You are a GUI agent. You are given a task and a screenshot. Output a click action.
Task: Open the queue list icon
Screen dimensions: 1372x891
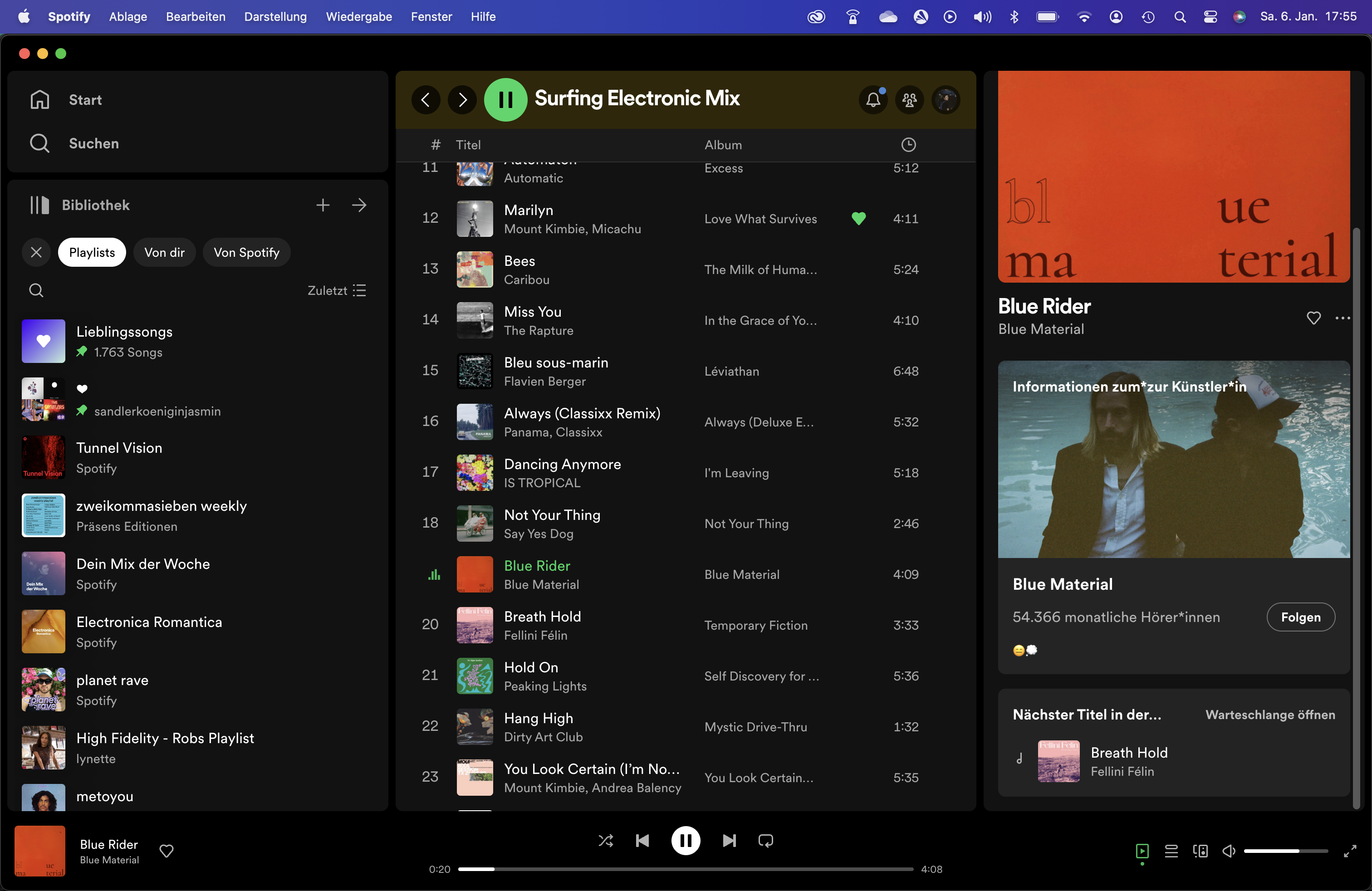[1171, 851]
